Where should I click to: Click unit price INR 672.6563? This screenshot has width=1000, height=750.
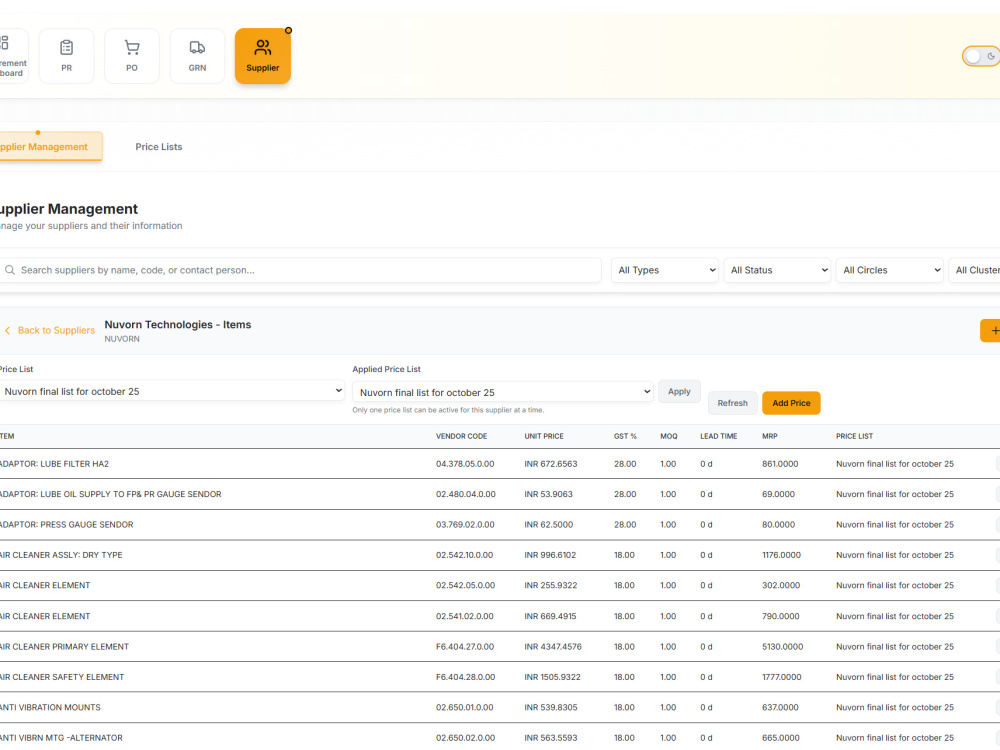point(550,464)
